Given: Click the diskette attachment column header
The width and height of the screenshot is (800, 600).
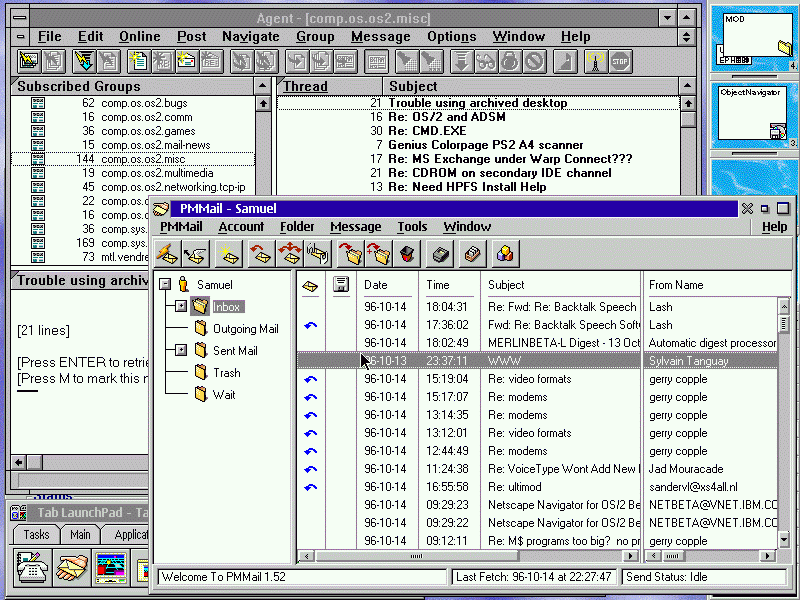Looking at the screenshot, I should tap(341, 285).
